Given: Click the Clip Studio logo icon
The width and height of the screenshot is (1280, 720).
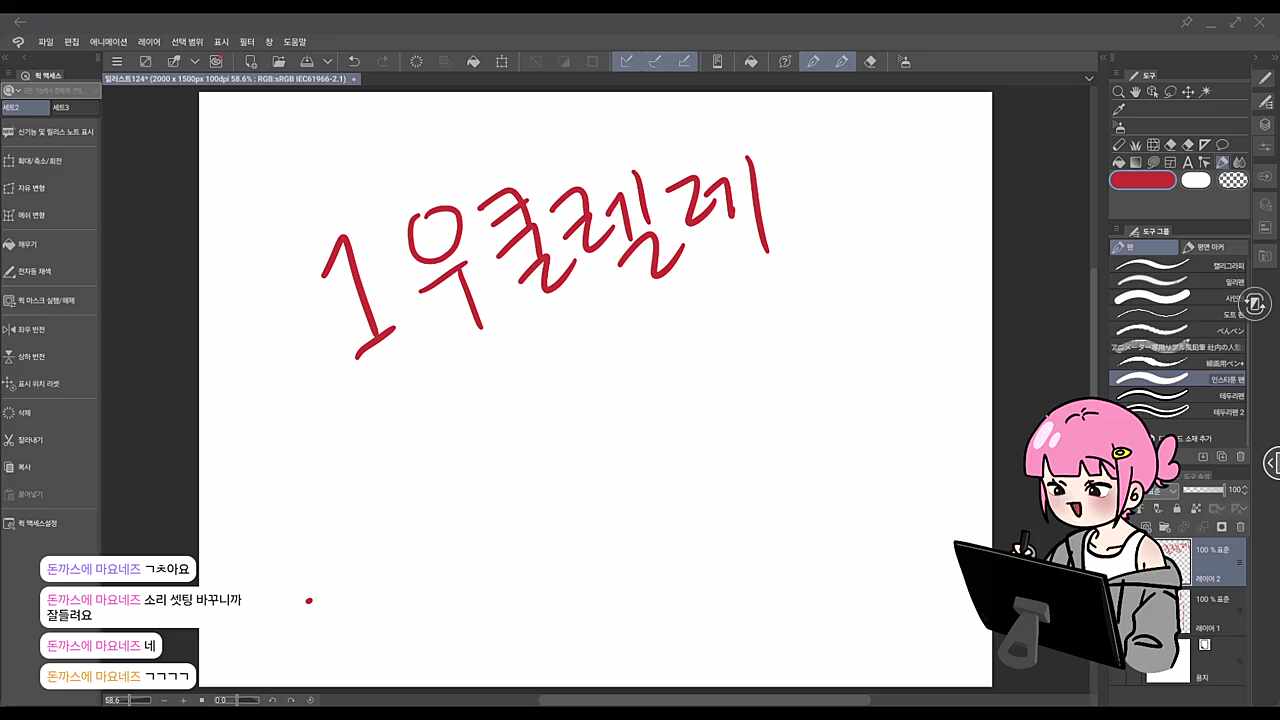Looking at the screenshot, I should pyautogui.click(x=18, y=42).
